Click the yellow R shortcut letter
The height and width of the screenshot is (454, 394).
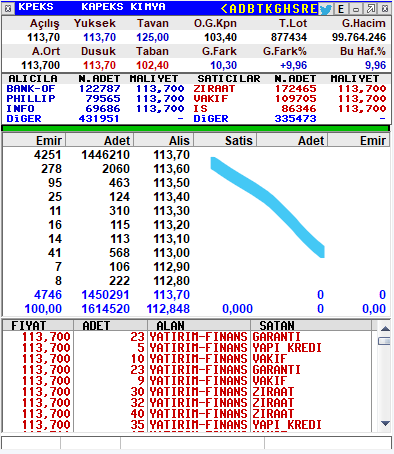pyautogui.click(x=305, y=9)
